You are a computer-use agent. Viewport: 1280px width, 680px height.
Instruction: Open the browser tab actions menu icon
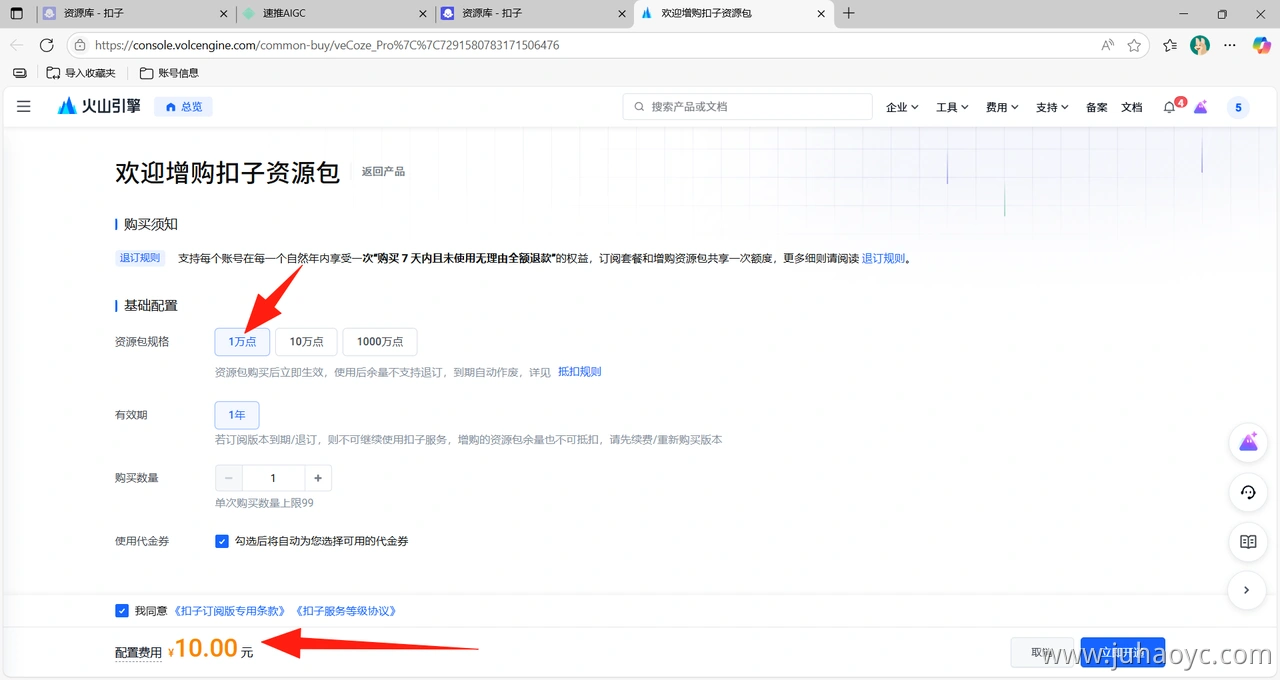[x=16, y=14]
